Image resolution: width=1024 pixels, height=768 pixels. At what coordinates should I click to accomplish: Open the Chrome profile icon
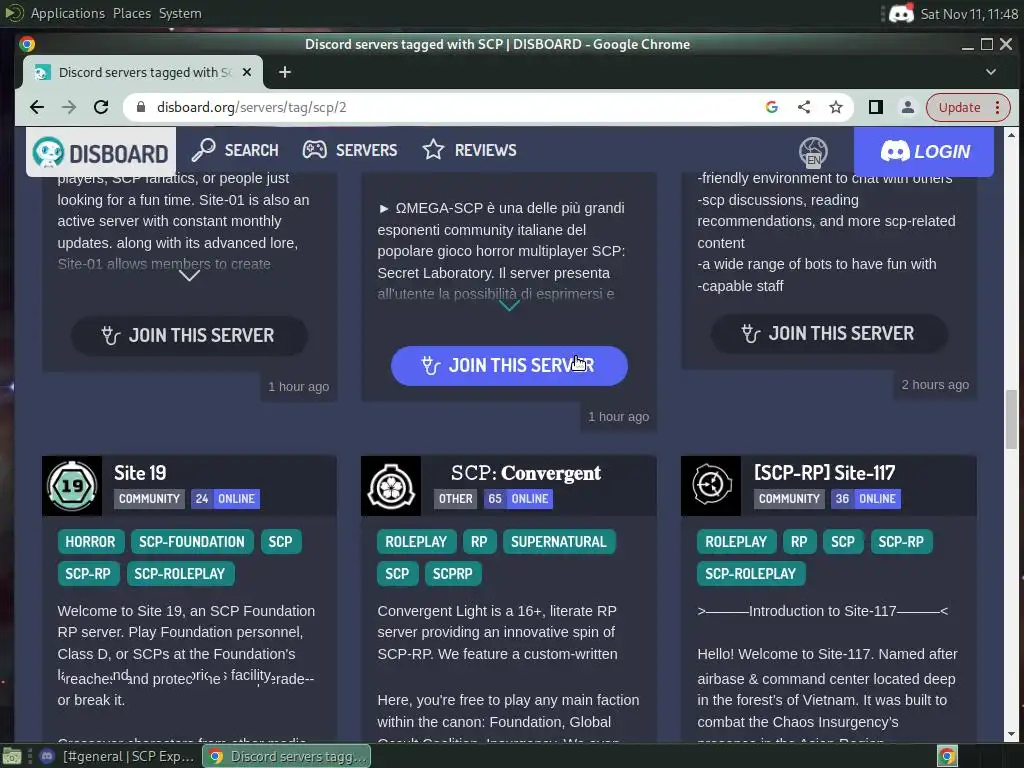[x=908, y=107]
